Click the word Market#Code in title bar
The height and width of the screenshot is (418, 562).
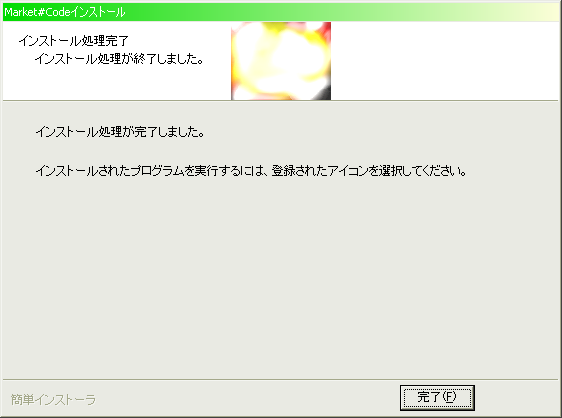(37, 12)
